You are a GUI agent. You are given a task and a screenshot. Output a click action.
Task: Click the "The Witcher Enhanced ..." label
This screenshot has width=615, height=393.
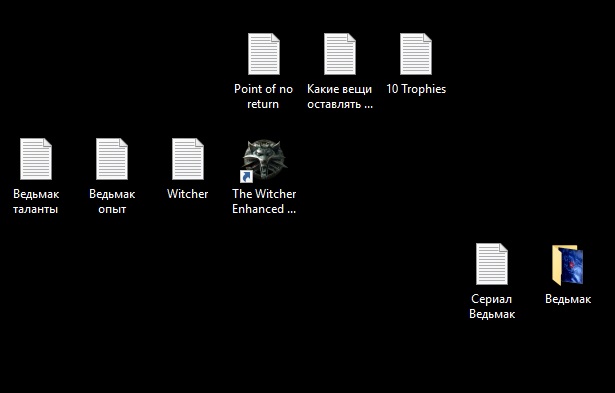[x=264, y=202]
